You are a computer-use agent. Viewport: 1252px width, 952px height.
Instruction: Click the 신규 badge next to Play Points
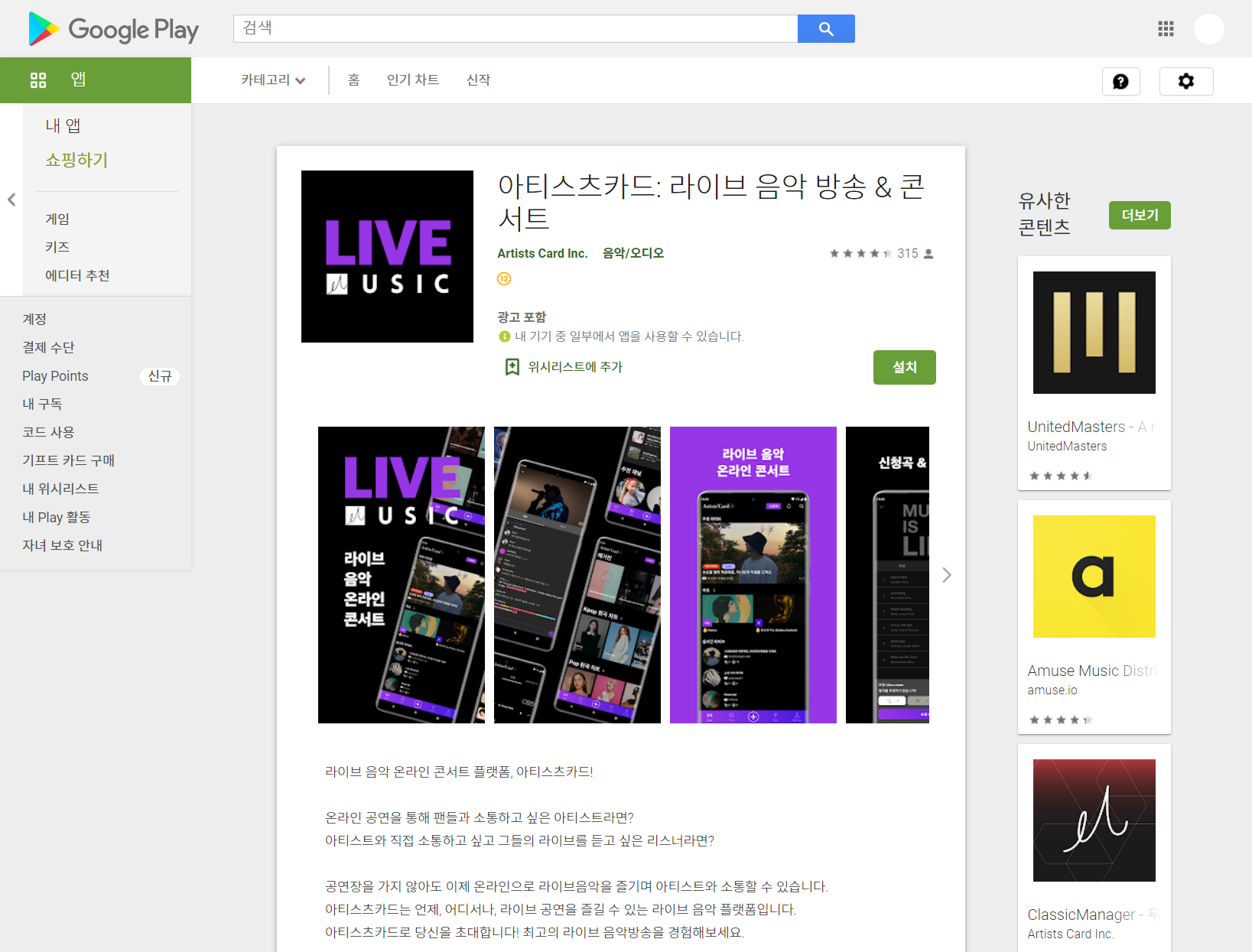click(x=160, y=376)
